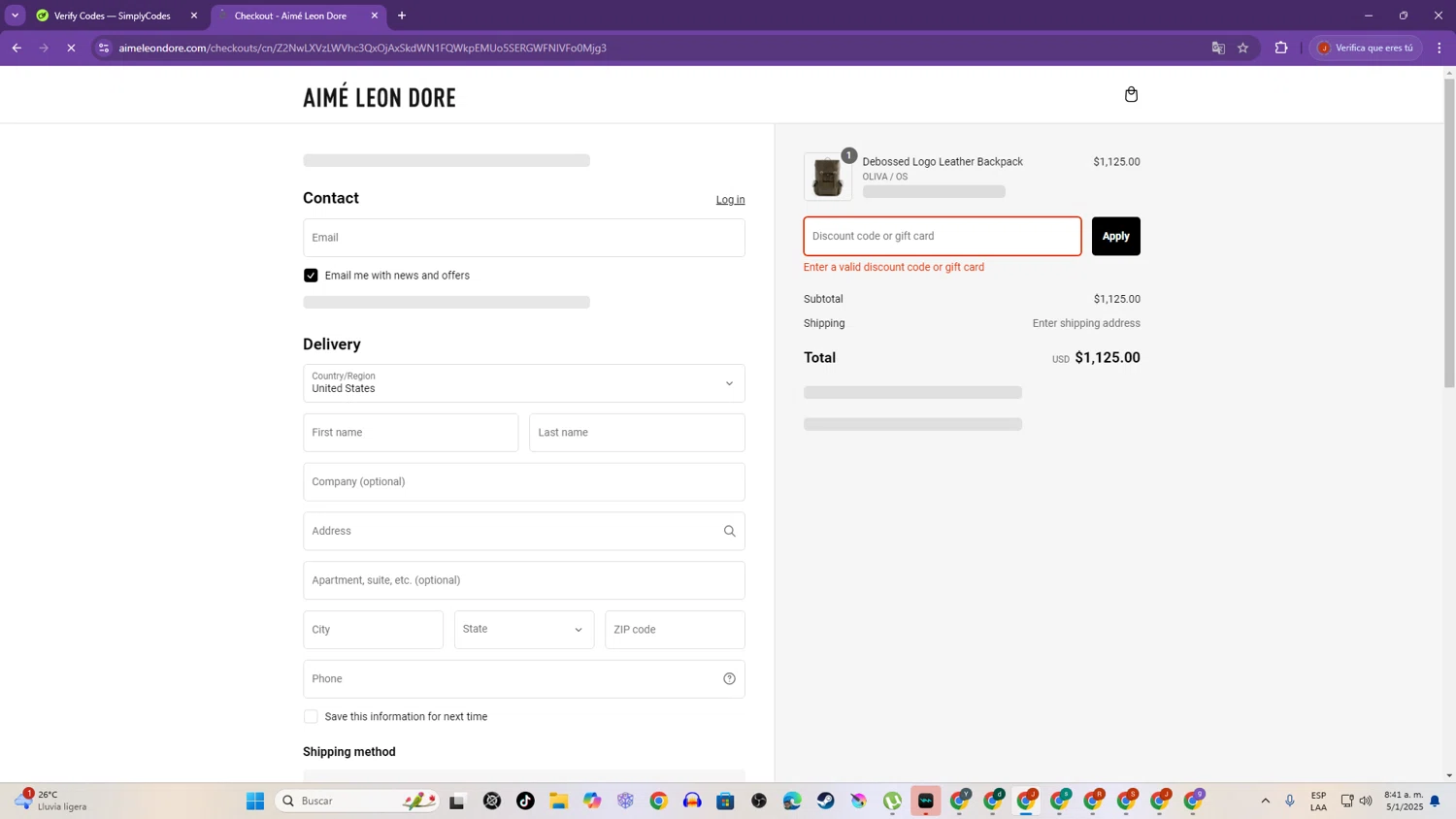This screenshot has width=1456, height=819.
Task: Click the translate page icon
Action: pyautogui.click(x=1218, y=48)
